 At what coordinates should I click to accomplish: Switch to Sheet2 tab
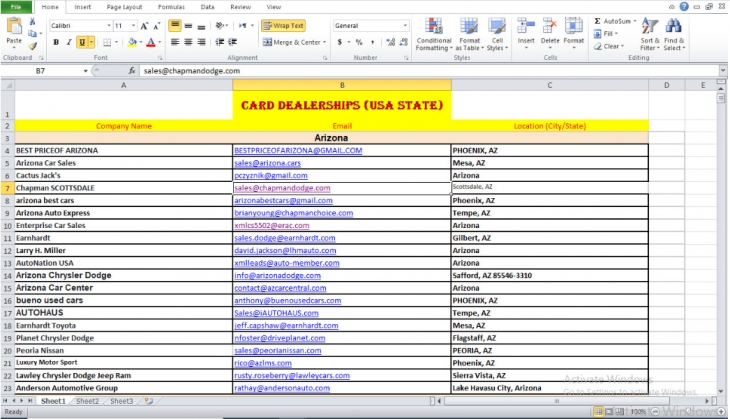(87, 401)
